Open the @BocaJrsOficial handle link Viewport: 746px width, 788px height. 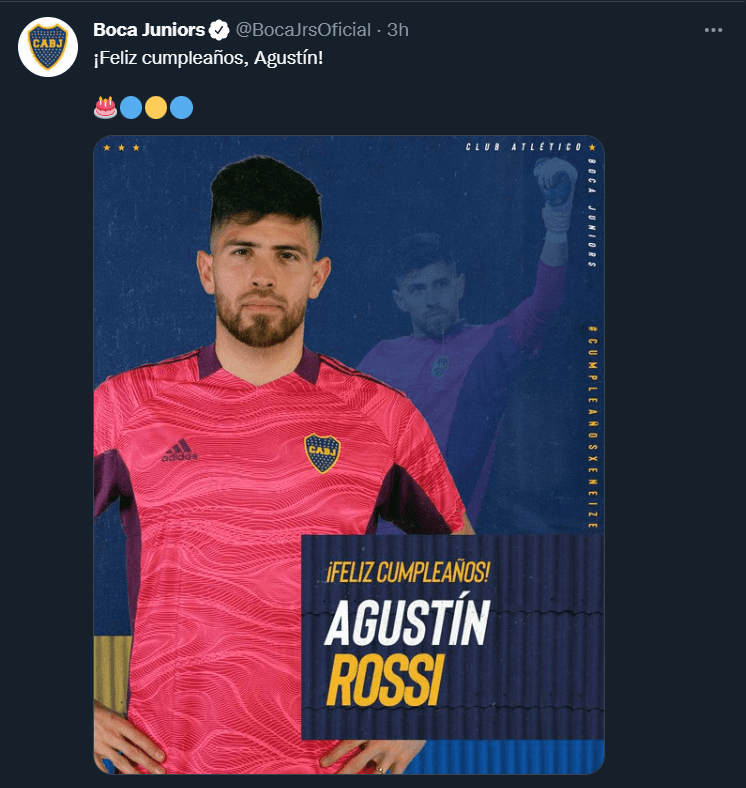pos(303,30)
